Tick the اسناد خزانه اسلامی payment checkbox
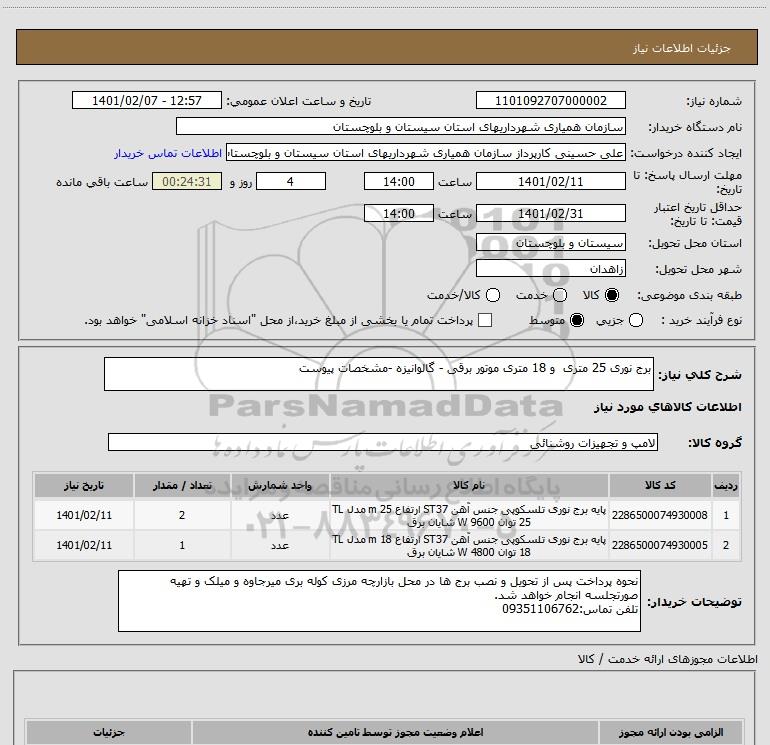 485,320
